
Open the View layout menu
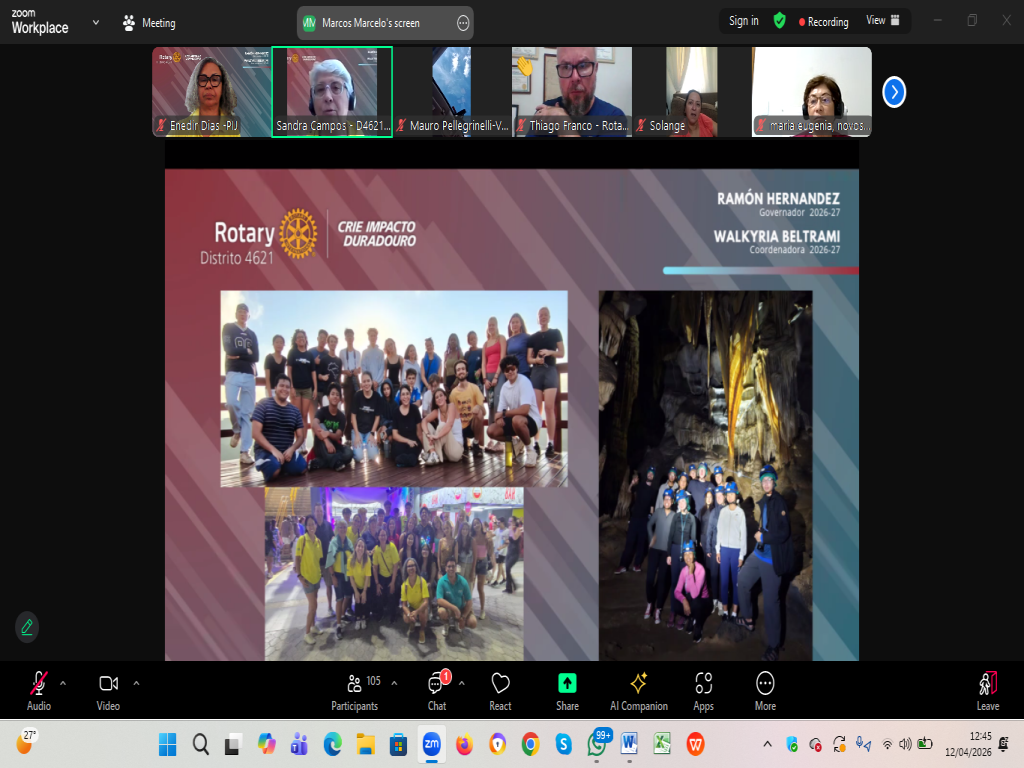pos(882,21)
